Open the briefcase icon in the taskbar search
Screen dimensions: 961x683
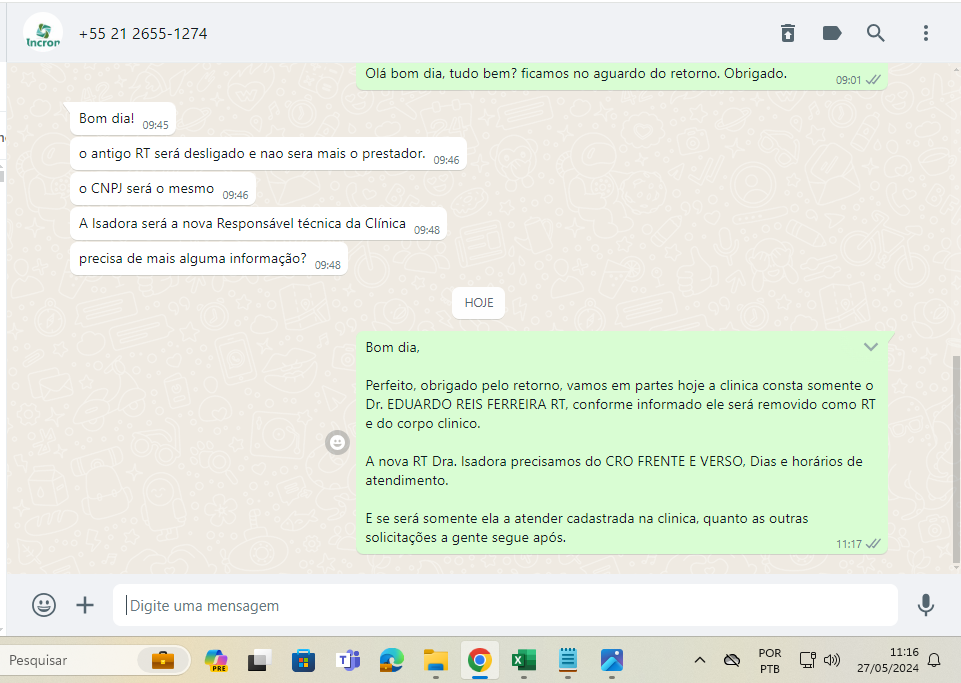[163, 660]
